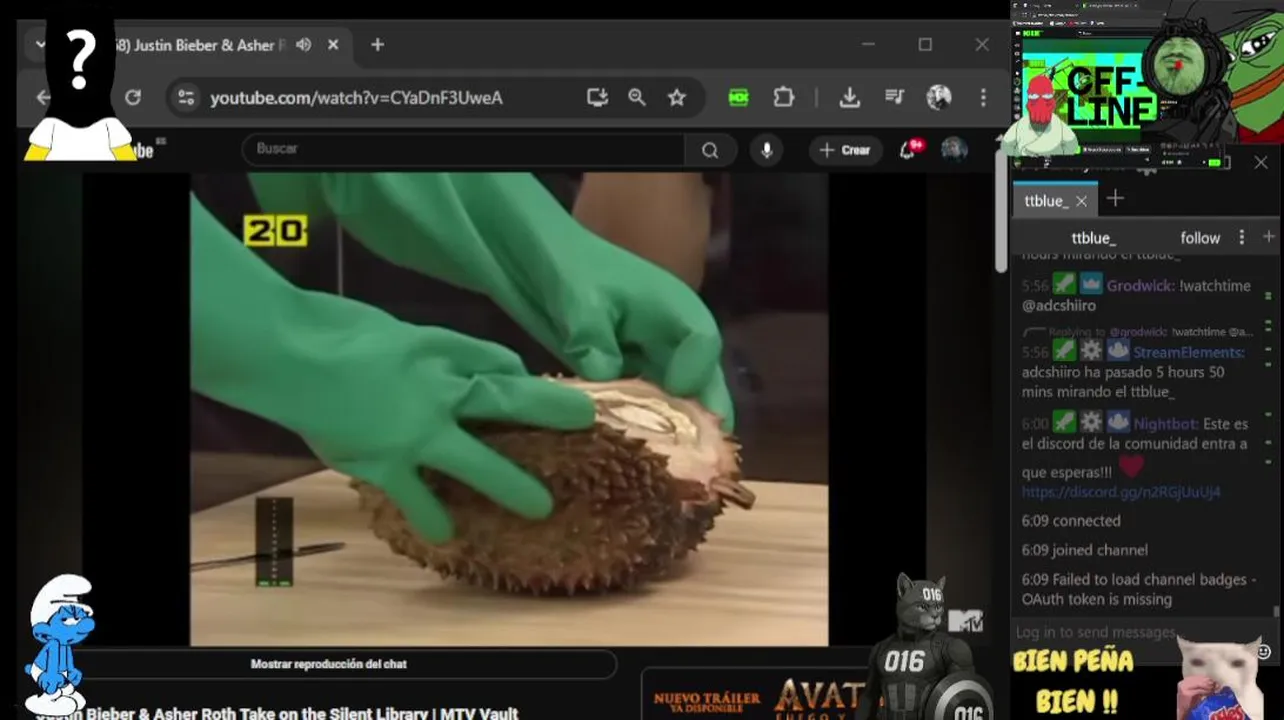Add a split with header plus icon
Screen dimensions: 1284x720
click(x=1269, y=236)
